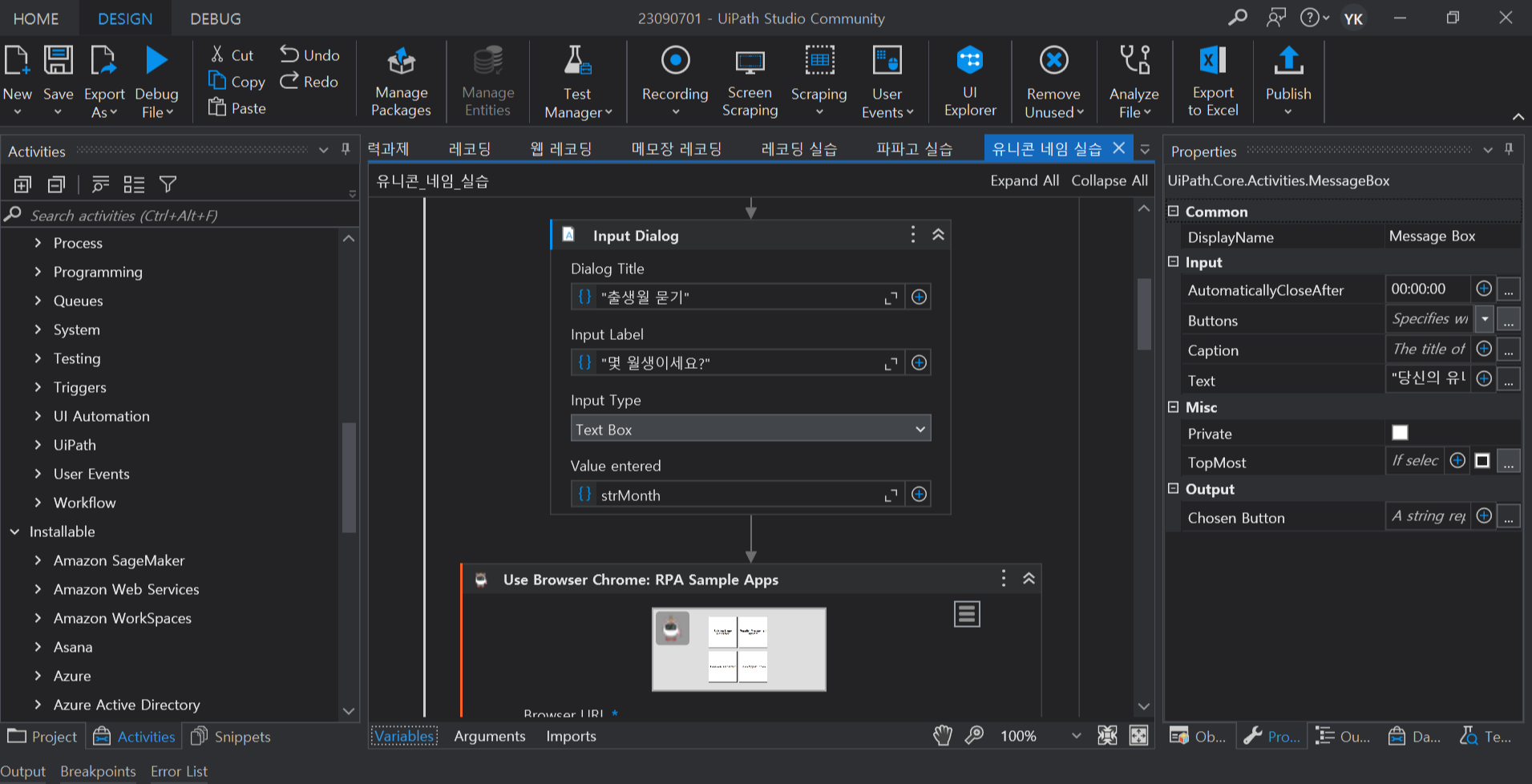Open the Arguments panel tab

[x=490, y=736]
